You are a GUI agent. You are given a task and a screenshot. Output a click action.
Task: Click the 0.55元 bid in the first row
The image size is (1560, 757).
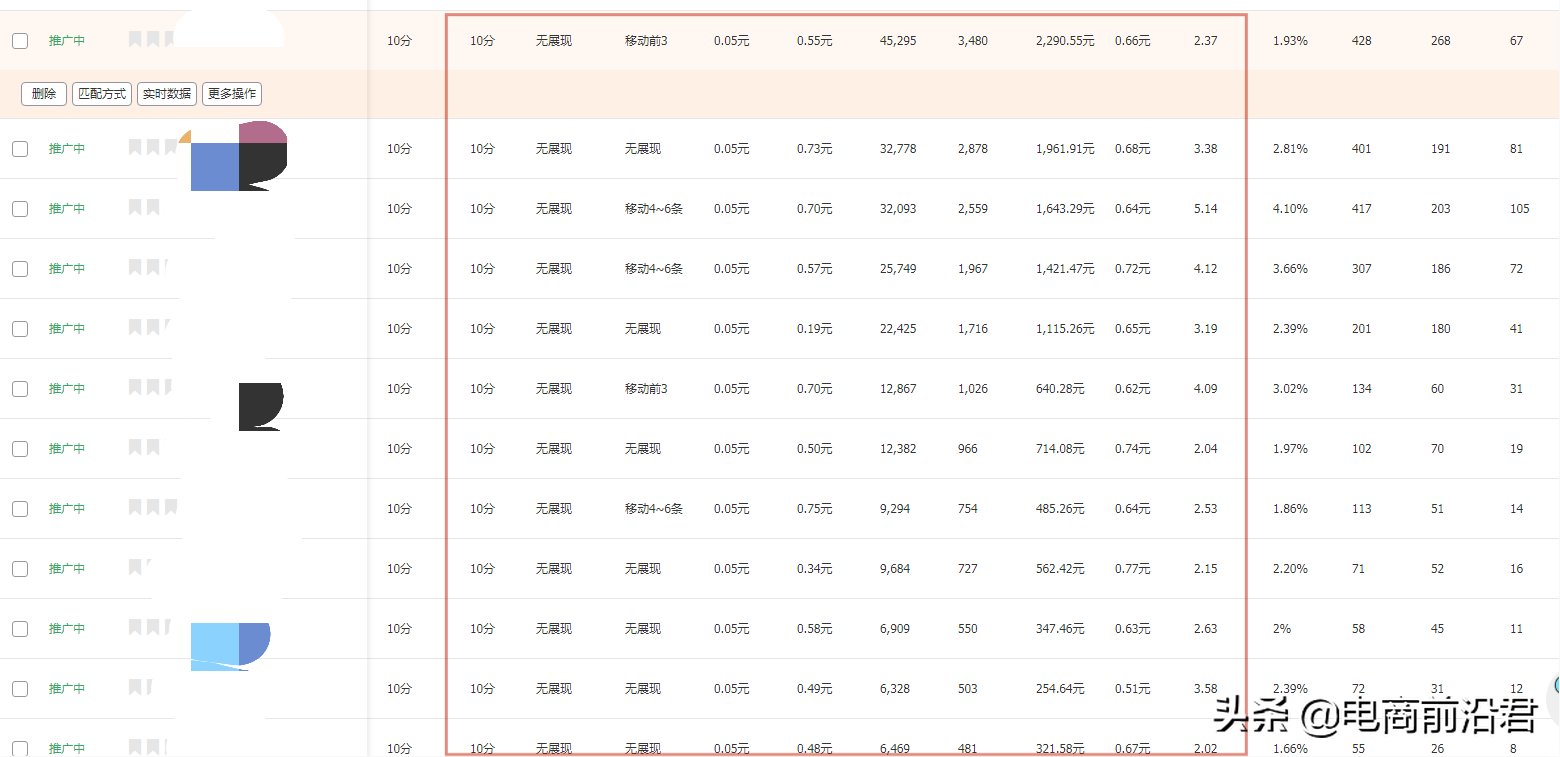pyautogui.click(x=814, y=41)
